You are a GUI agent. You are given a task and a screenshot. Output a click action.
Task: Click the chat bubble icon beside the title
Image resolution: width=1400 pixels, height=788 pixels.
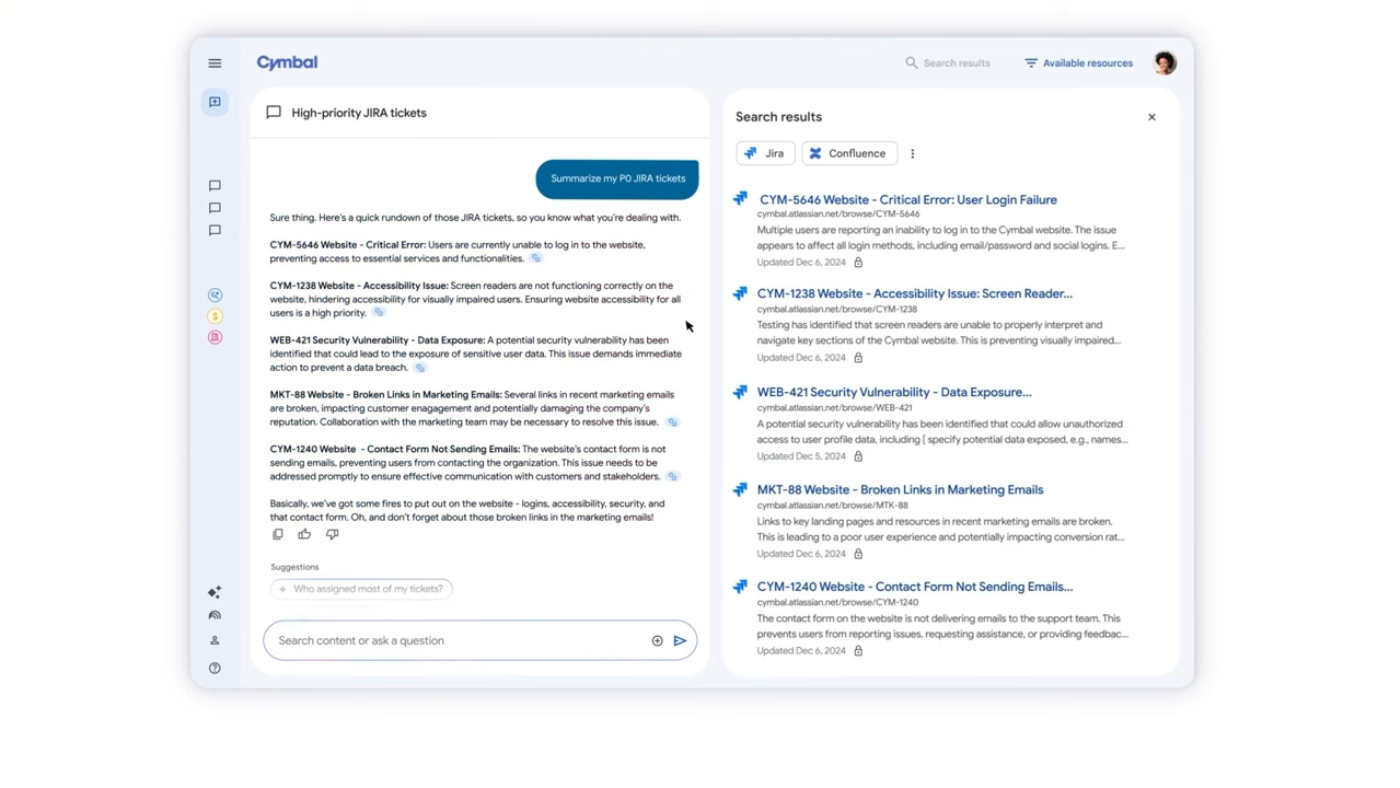[x=273, y=113]
